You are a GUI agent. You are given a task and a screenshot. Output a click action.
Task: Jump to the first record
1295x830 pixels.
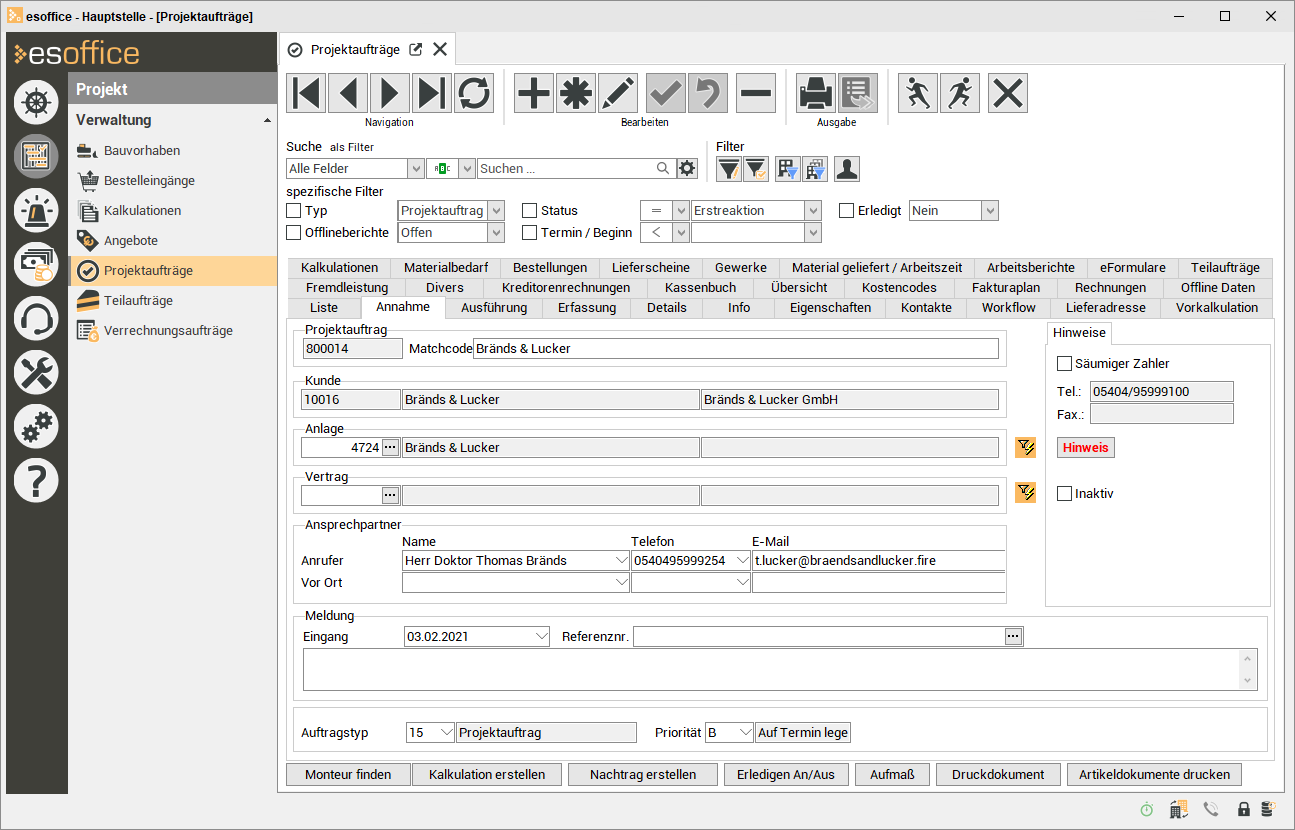click(x=306, y=93)
